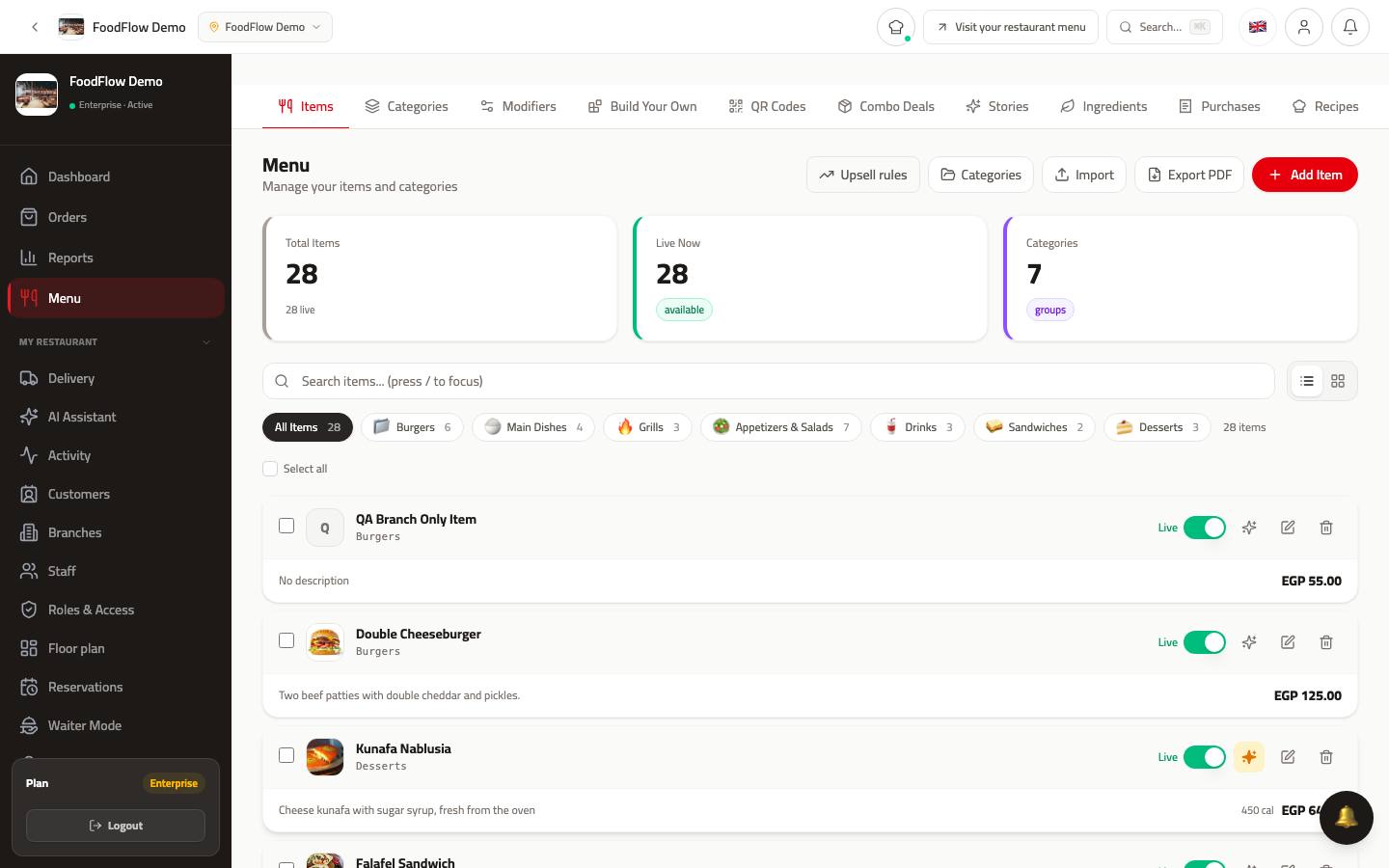Switch to grid view layout
This screenshot has width=1389, height=868.
1338,381
